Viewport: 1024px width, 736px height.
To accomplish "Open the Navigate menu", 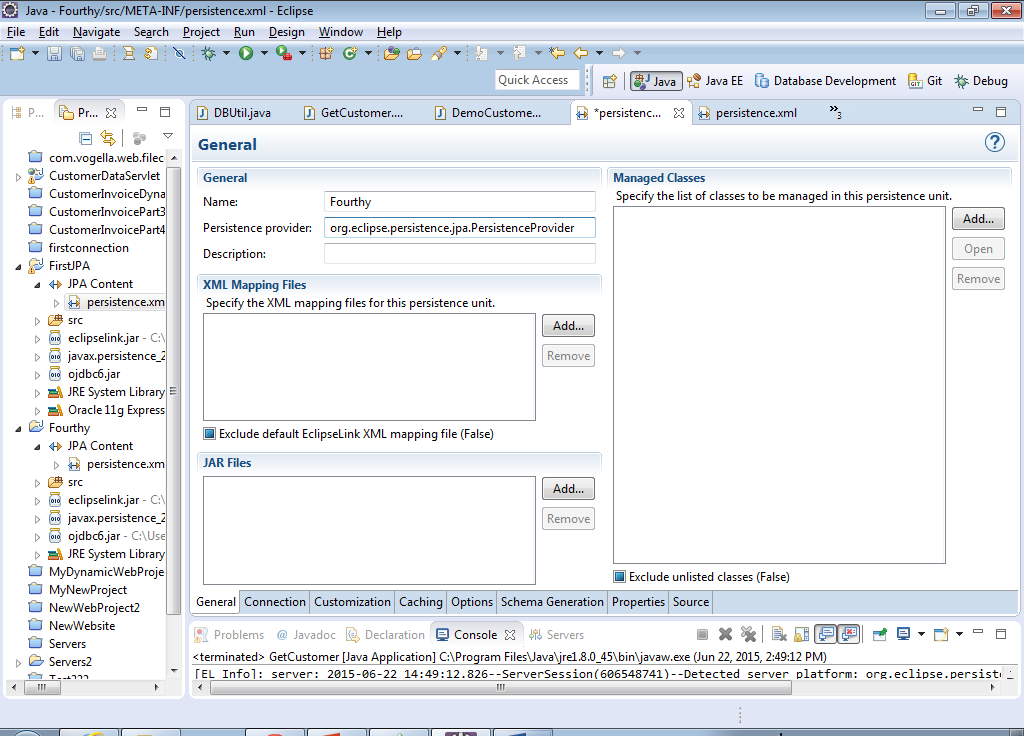I will pos(96,32).
